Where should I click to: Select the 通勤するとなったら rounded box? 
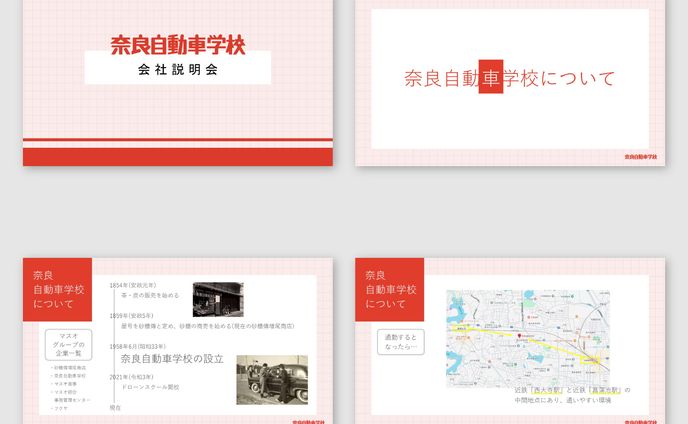point(401,342)
